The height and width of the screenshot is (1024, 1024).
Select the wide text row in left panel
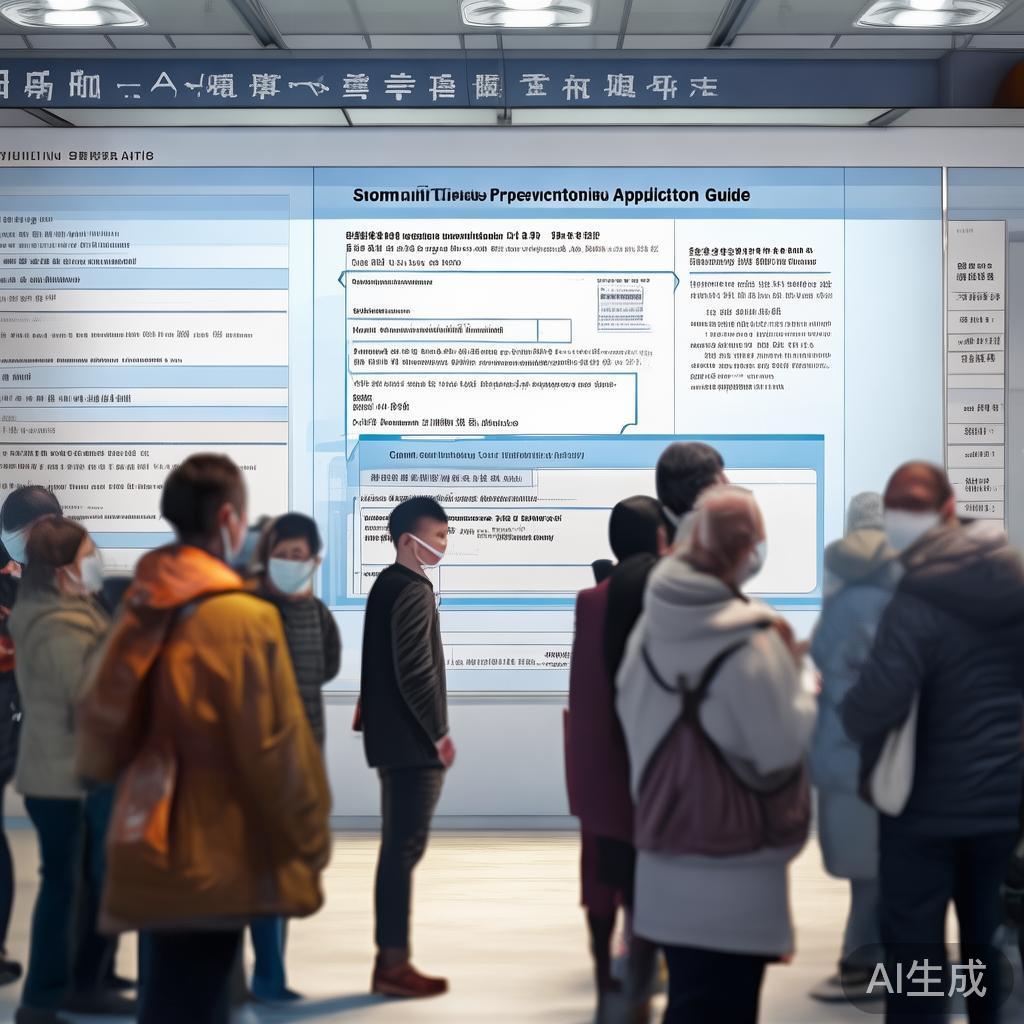(x=144, y=339)
